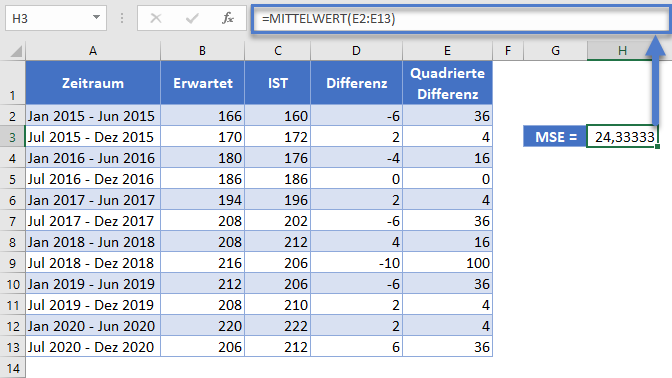The width and height of the screenshot is (672, 378).
Task: Expand the Name Box dropdown arrow
Action: coord(96,18)
